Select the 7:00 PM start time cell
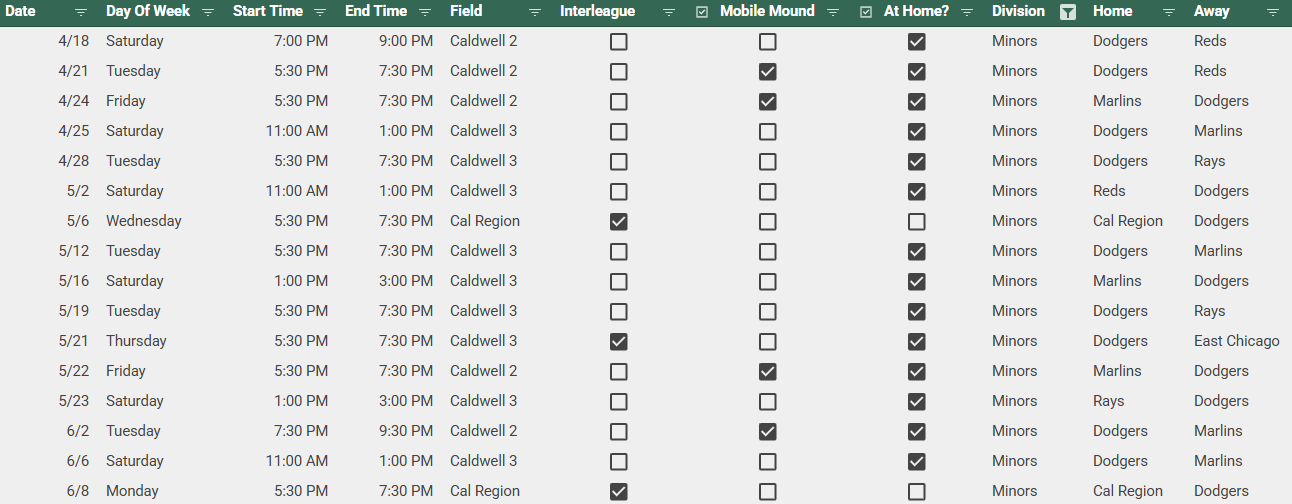 tap(302, 41)
